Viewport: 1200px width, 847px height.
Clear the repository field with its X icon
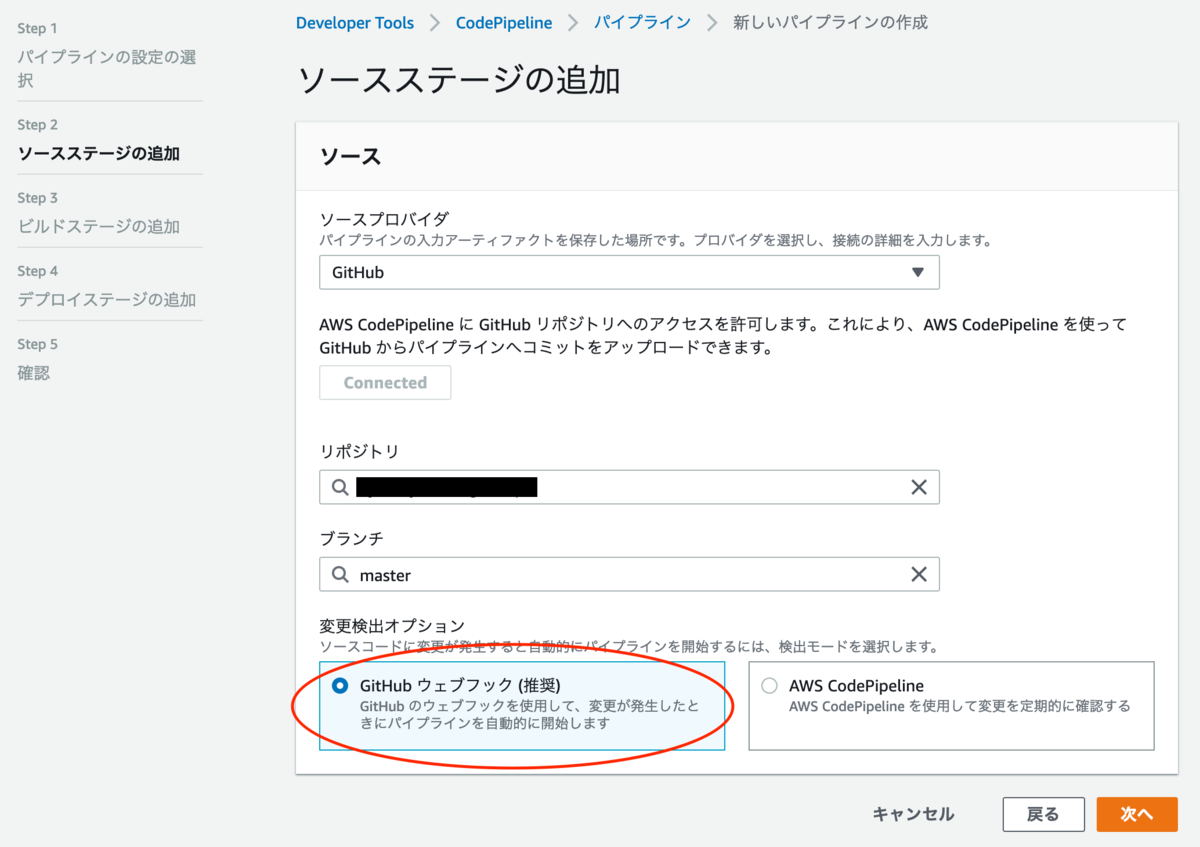tap(918, 487)
